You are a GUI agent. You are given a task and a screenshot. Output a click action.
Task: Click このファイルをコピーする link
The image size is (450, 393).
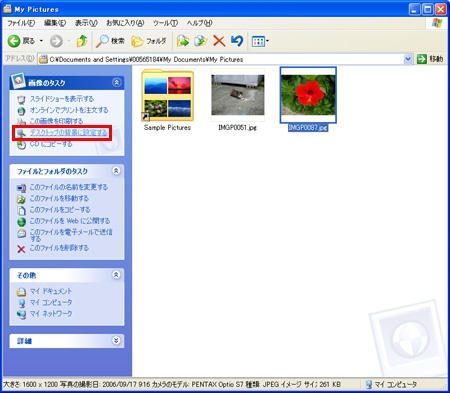click(60, 210)
